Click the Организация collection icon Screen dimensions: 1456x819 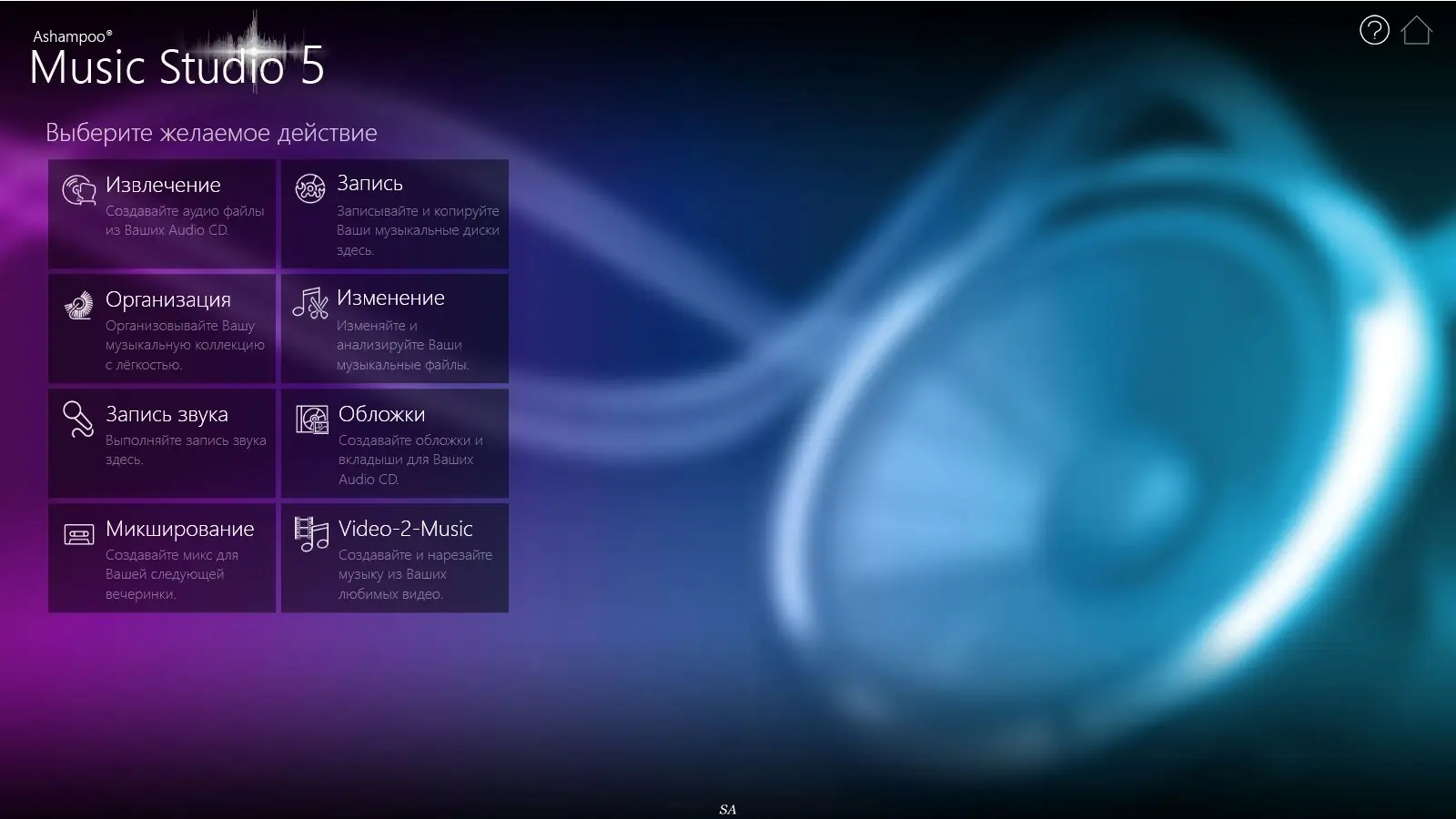tap(79, 305)
